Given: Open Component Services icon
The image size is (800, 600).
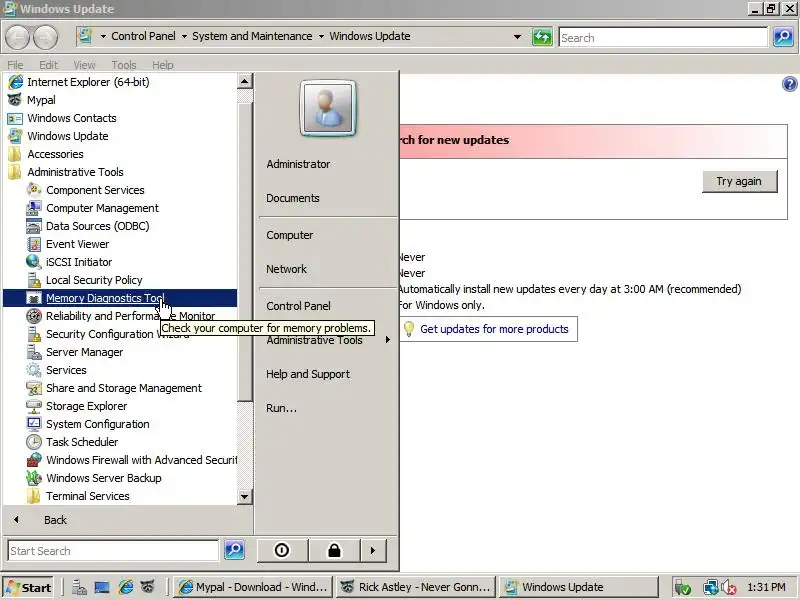Looking at the screenshot, I should pyautogui.click(x=34, y=190).
